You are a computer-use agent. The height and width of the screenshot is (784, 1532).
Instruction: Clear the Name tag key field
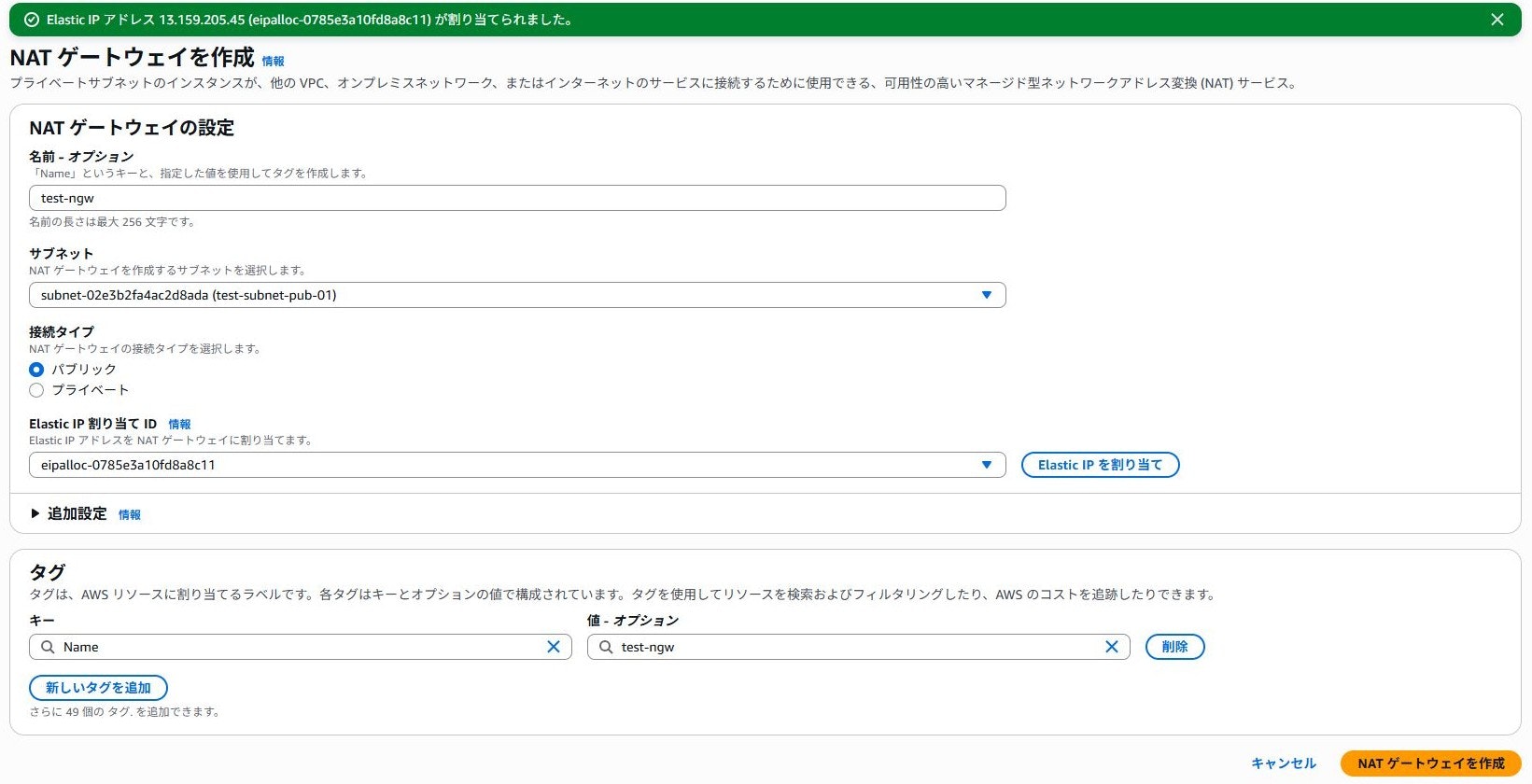pos(554,647)
